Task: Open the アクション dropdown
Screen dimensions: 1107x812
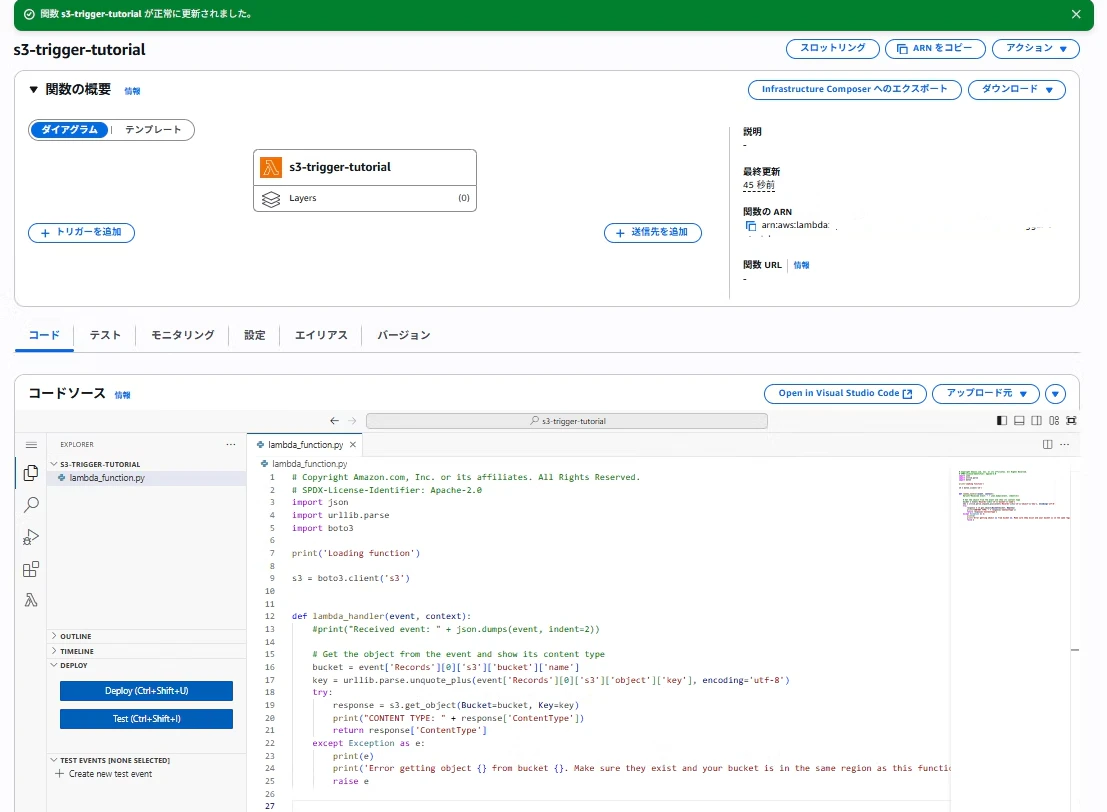Action: 1036,48
